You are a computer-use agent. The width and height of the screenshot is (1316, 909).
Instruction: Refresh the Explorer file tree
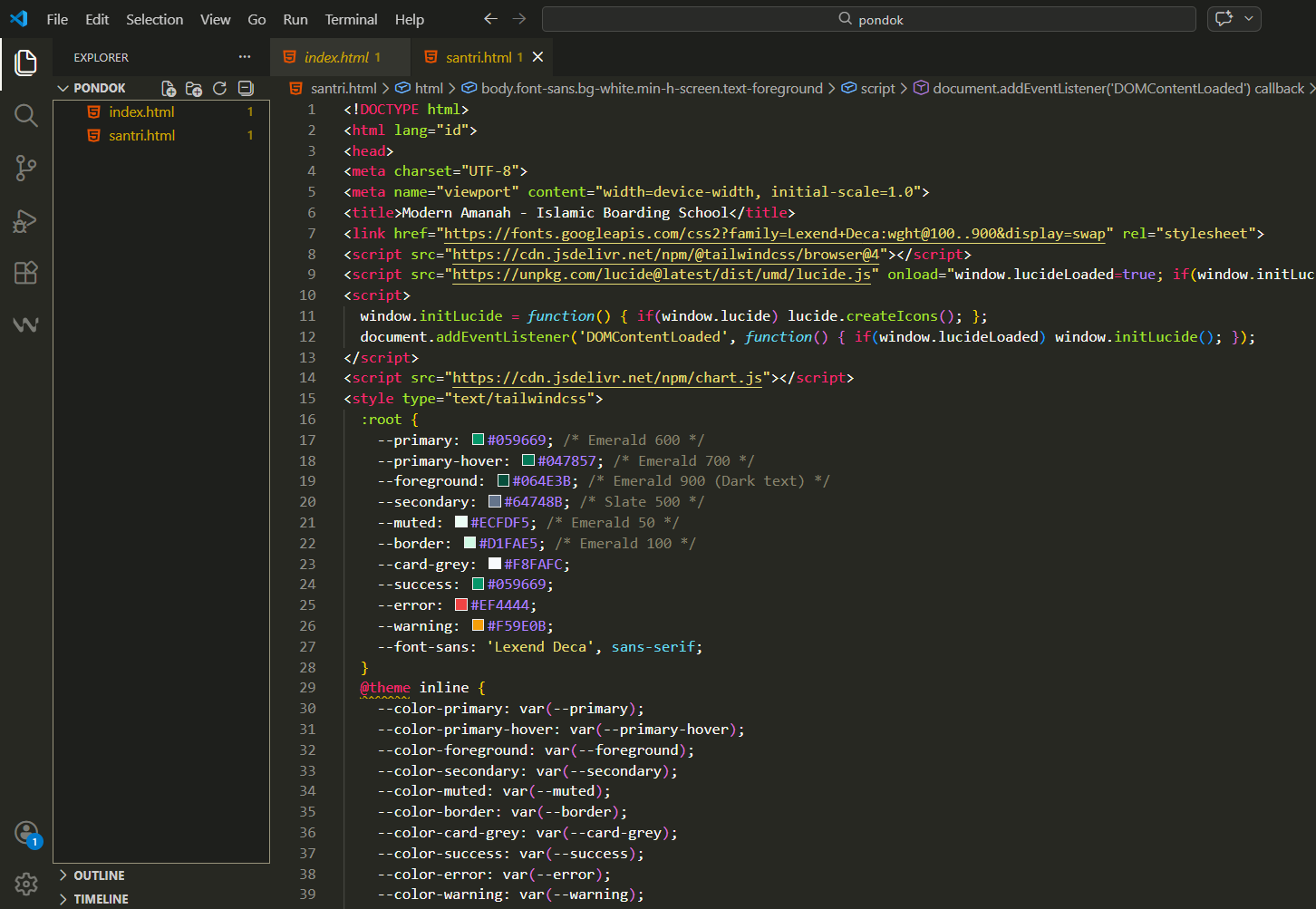[x=219, y=88]
